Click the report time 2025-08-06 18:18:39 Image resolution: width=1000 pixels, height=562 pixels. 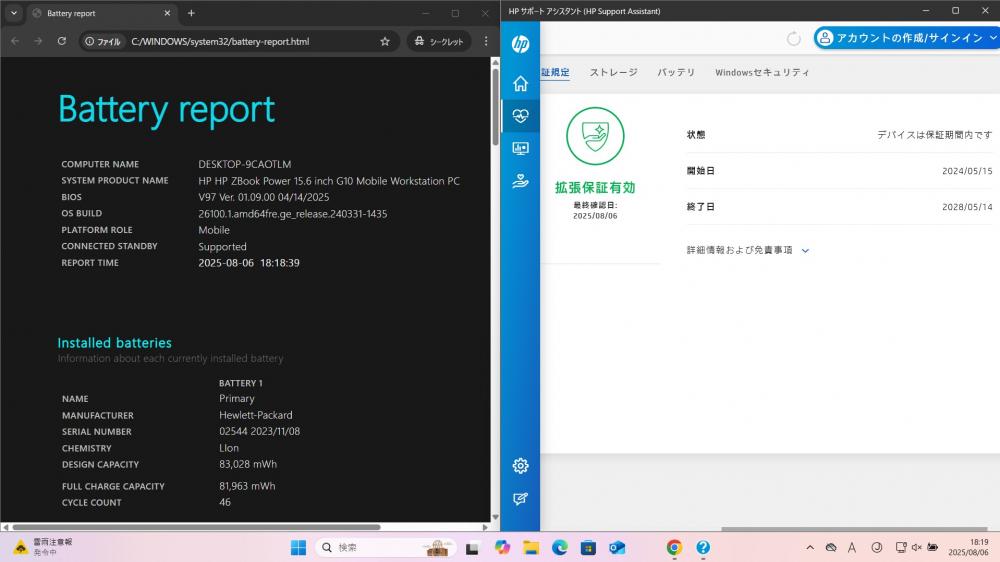tap(249, 263)
